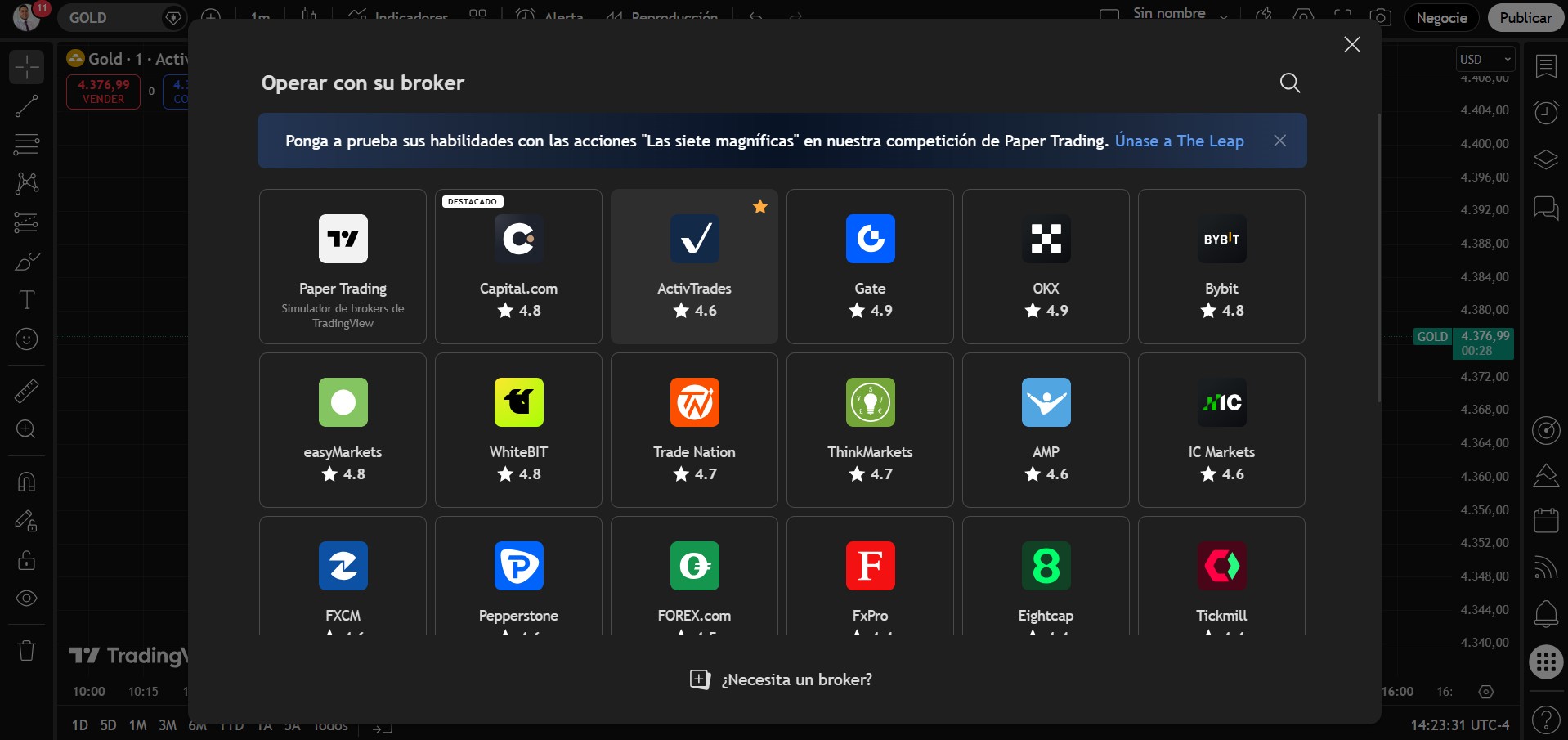Remove drawings with the trash icon
1568x740 pixels.
(x=26, y=651)
